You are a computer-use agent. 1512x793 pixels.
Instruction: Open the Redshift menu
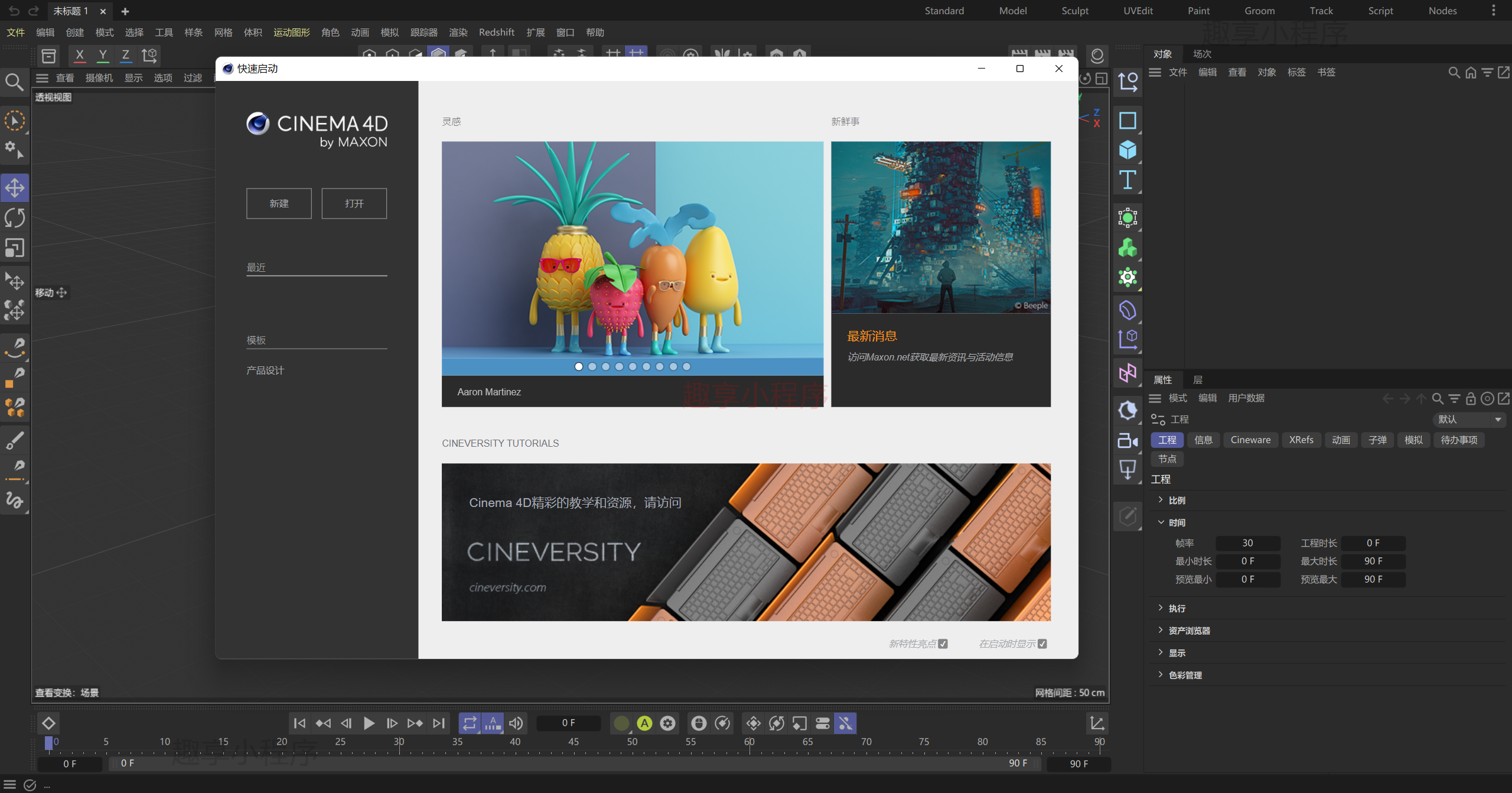point(497,32)
